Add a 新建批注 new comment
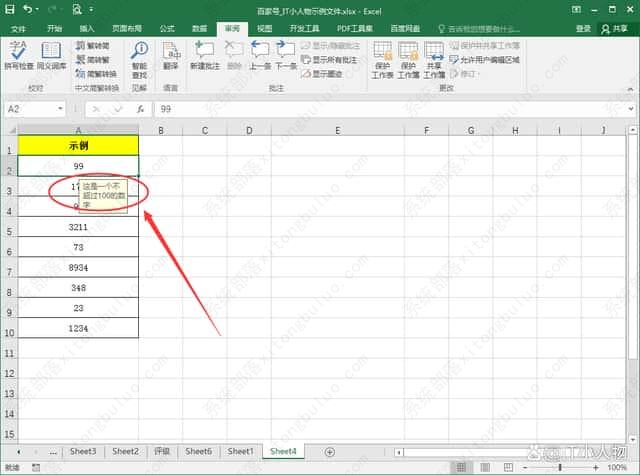The image size is (640, 475). (204, 56)
